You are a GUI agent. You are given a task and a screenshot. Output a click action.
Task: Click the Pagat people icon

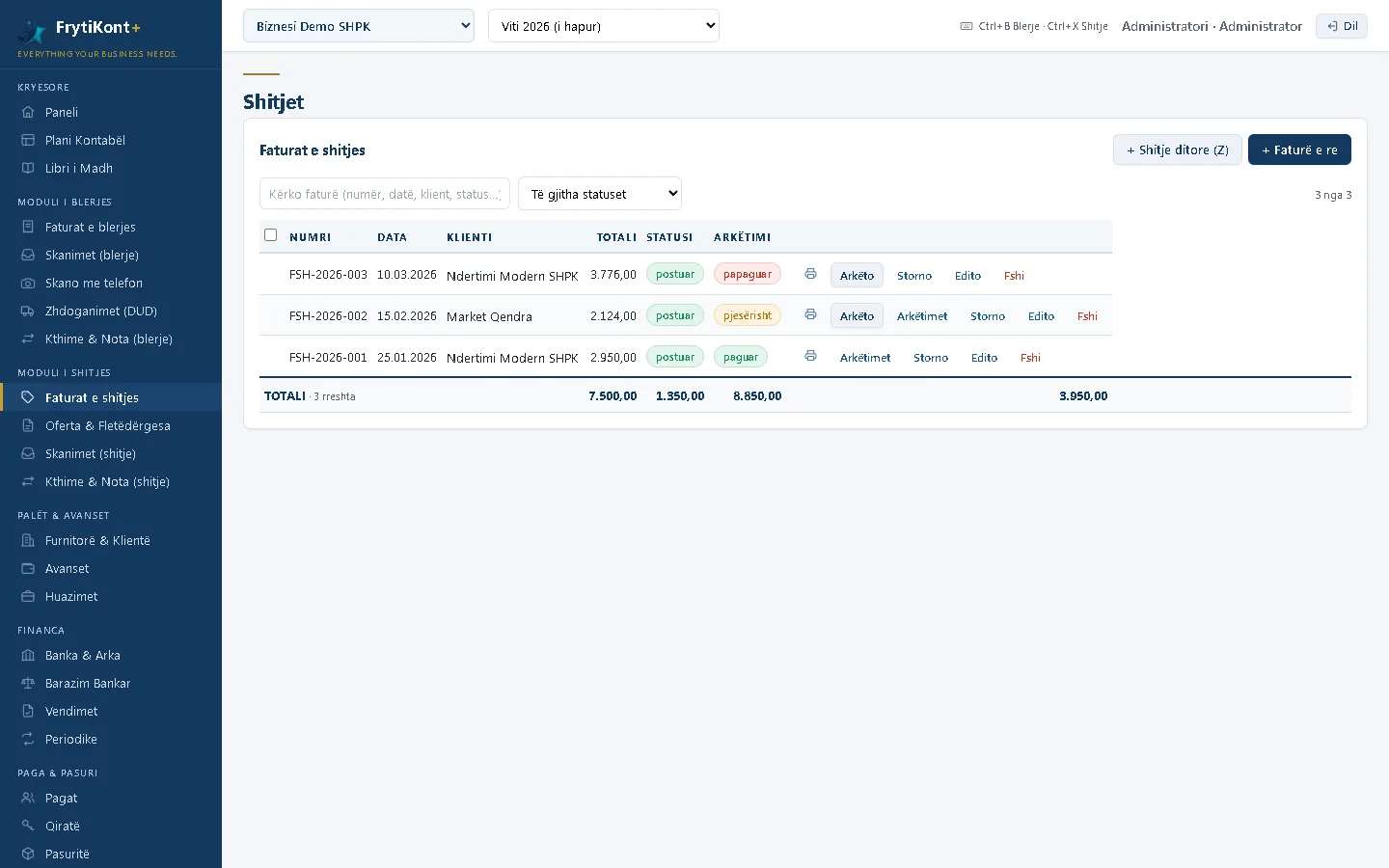tap(28, 798)
